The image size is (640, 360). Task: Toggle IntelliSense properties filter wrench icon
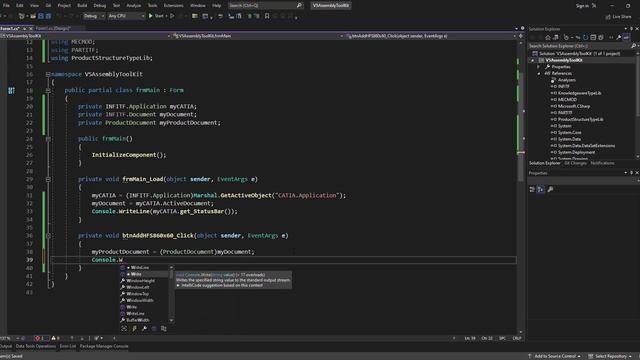pos(144,329)
